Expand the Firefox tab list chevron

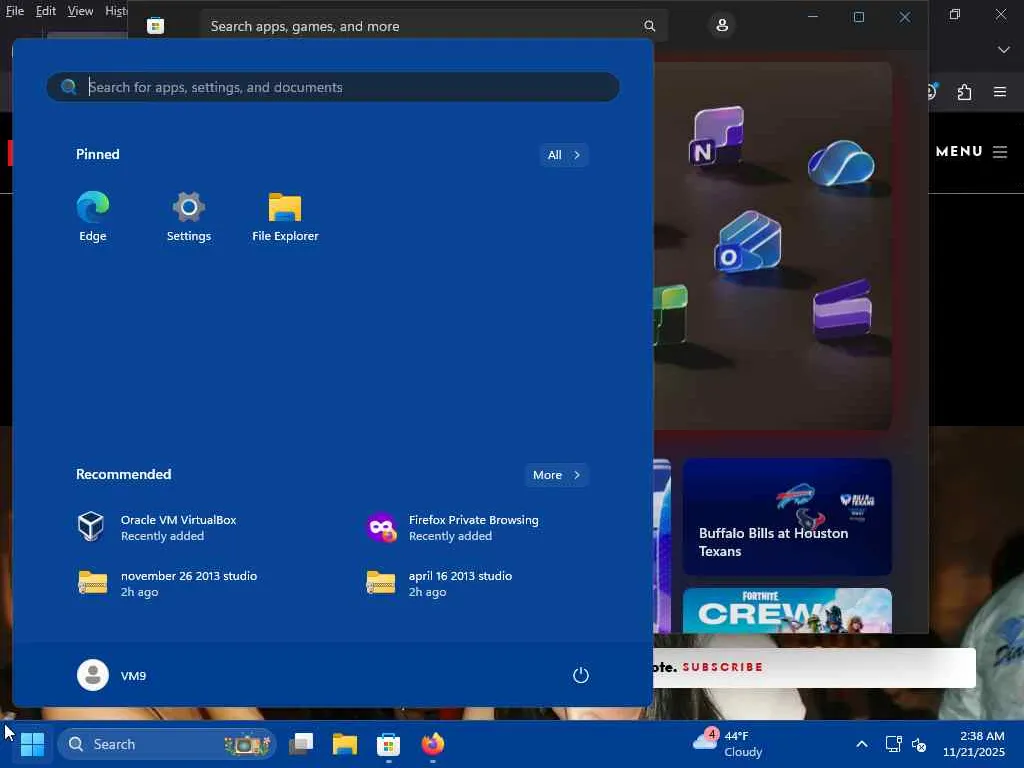[x=1004, y=50]
